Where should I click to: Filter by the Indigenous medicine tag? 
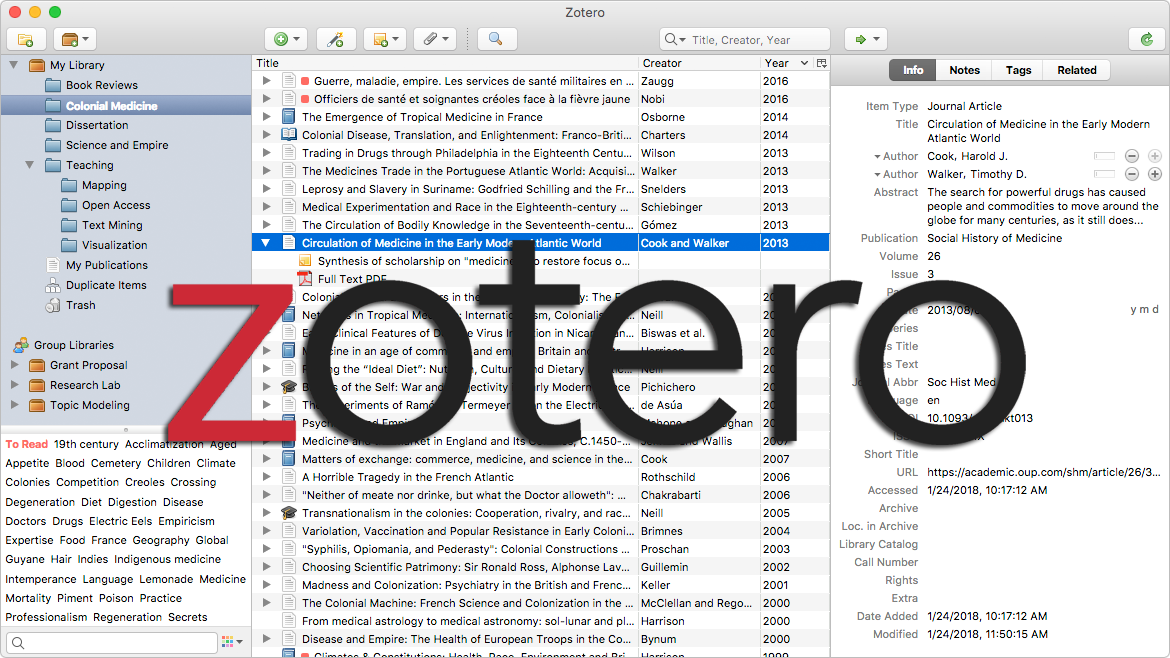(167, 560)
